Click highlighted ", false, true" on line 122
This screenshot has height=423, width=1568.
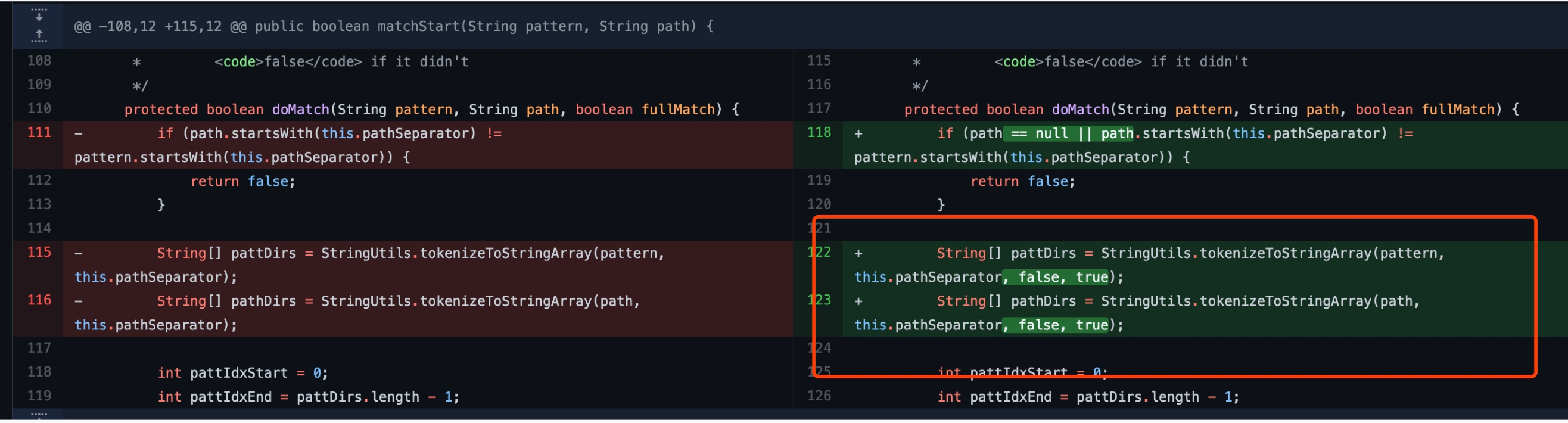coord(1056,278)
